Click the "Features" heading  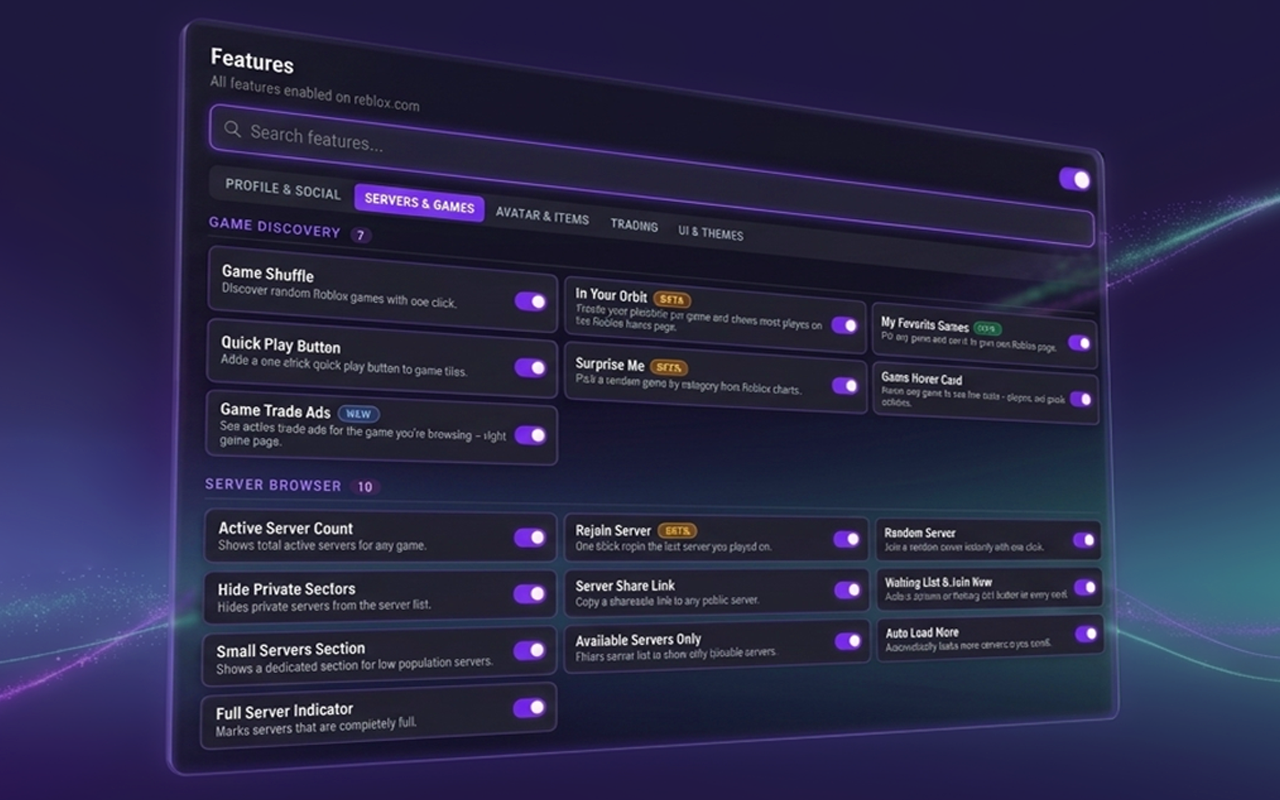pos(252,62)
